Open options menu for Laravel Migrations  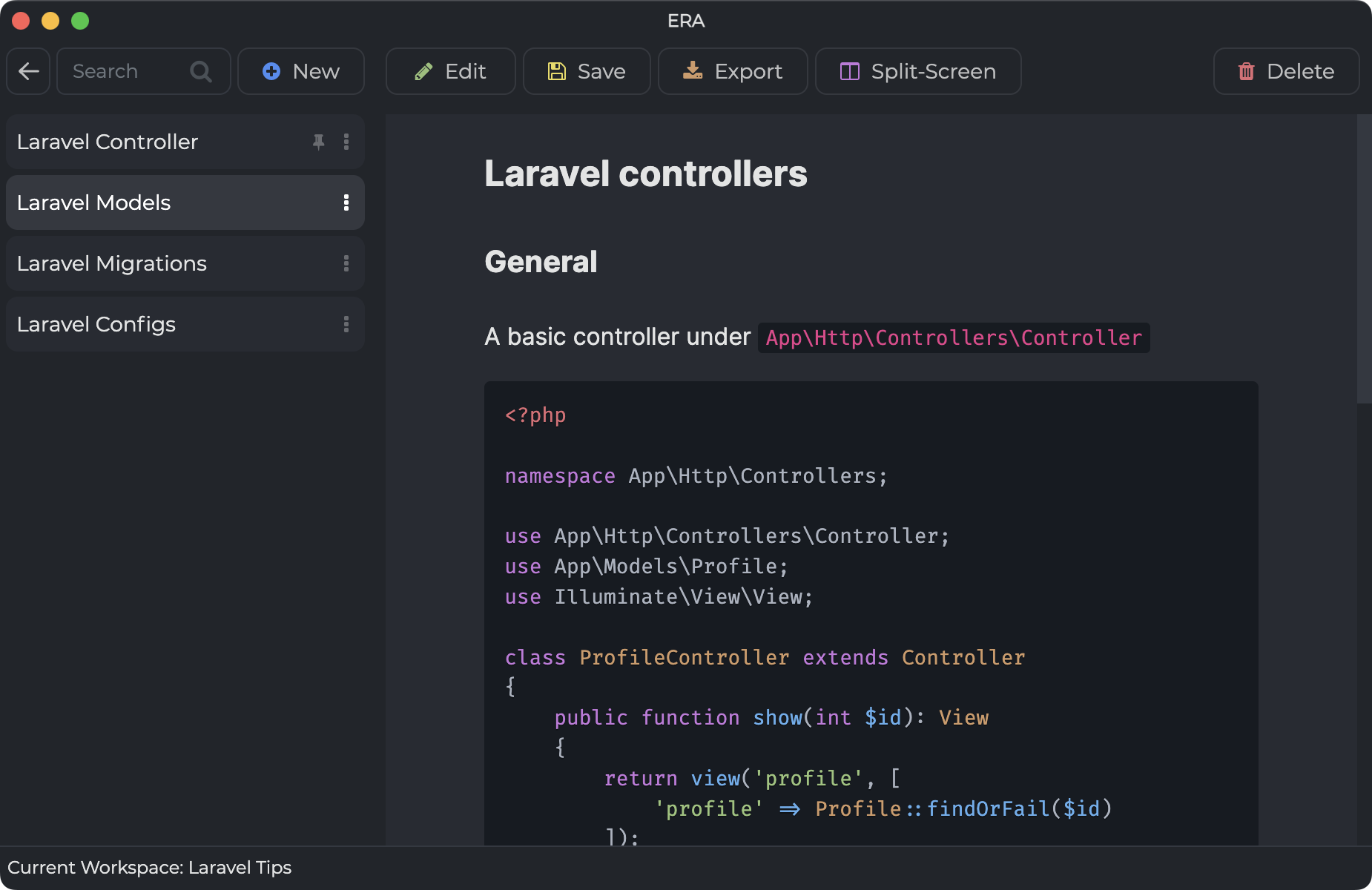[x=346, y=263]
